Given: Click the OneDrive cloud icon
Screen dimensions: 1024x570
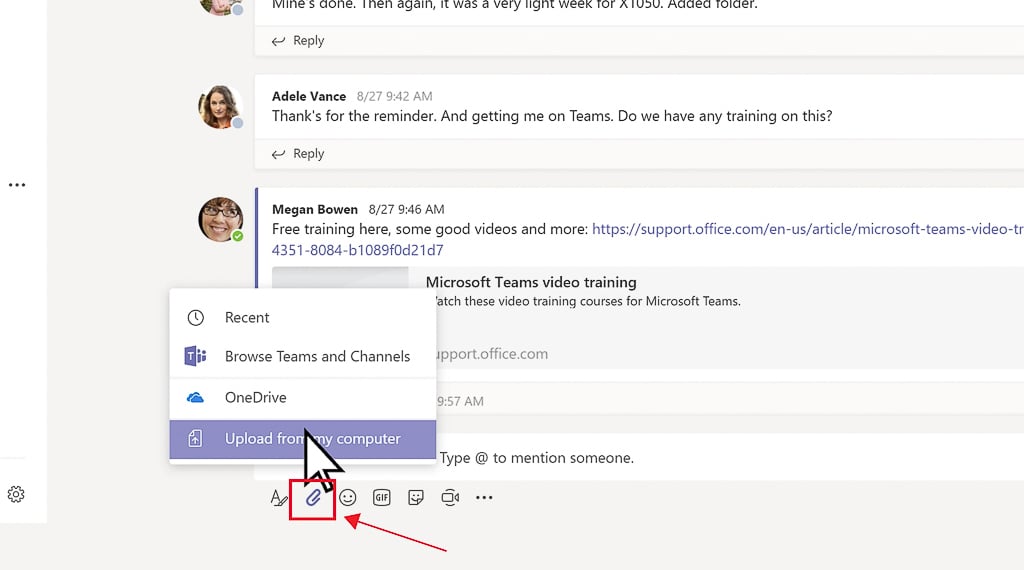Looking at the screenshot, I should [x=195, y=397].
